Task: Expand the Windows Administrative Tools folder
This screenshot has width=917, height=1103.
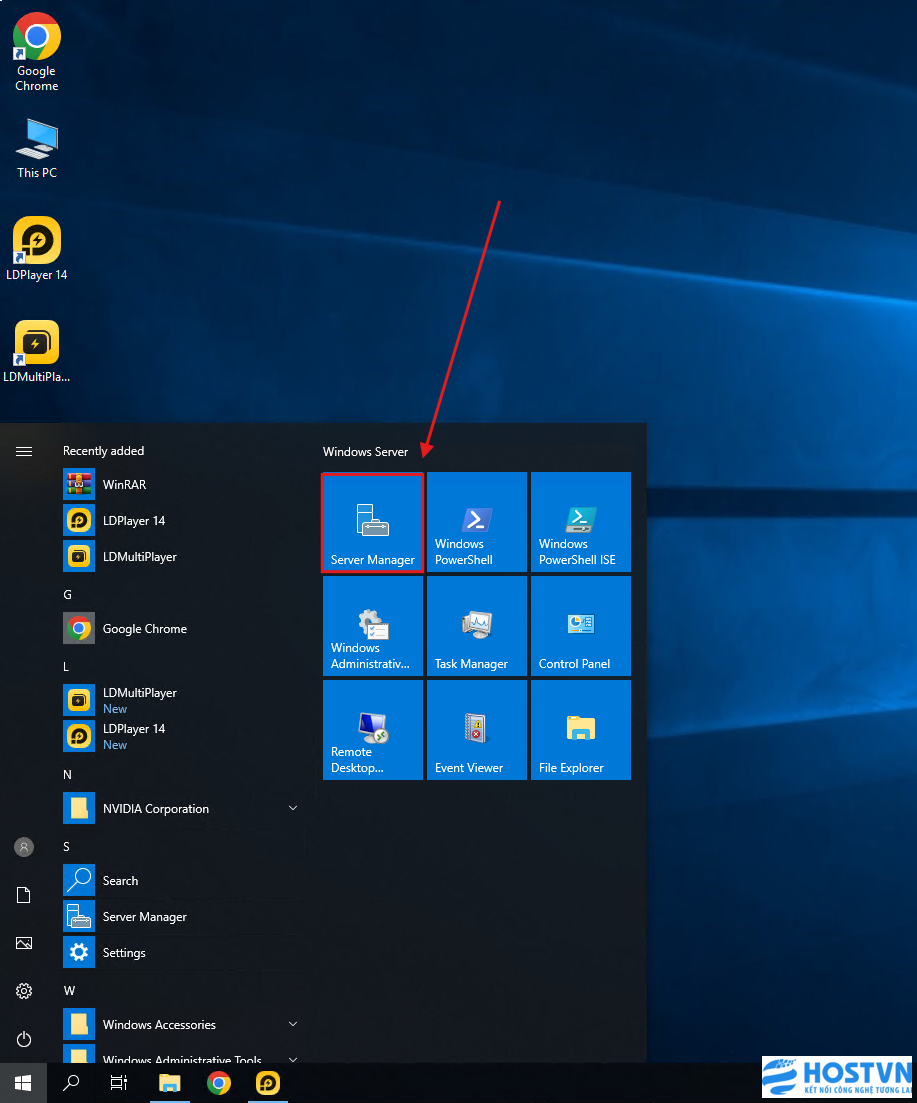Action: tap(183, 1054)
